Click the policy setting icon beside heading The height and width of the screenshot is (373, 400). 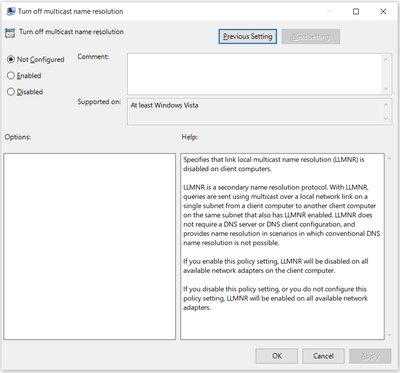click(10, 33)
